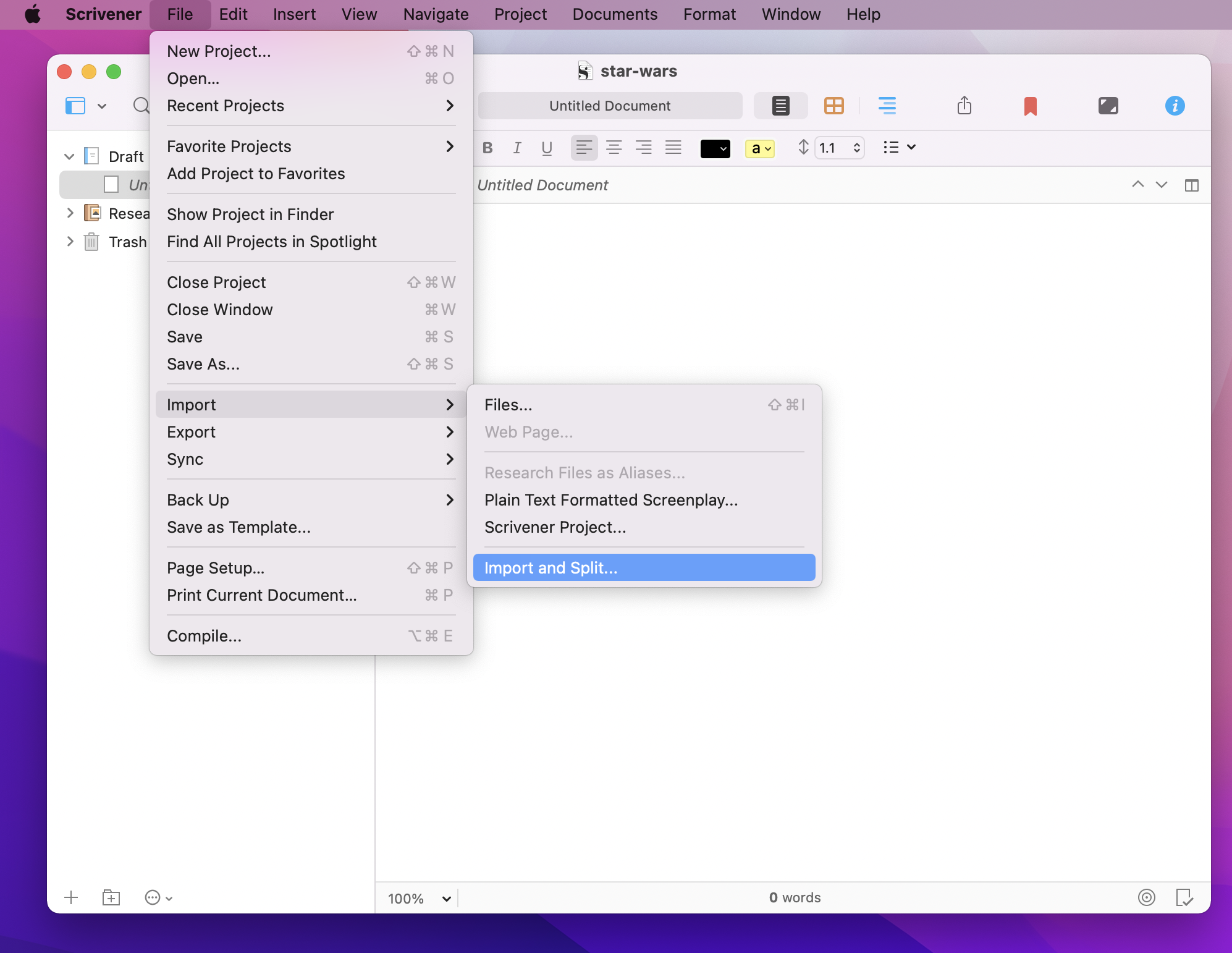Image resolution: width=1232 pixels, height=953 pixels.
Task: Align text right
Action: coord(643,148)
